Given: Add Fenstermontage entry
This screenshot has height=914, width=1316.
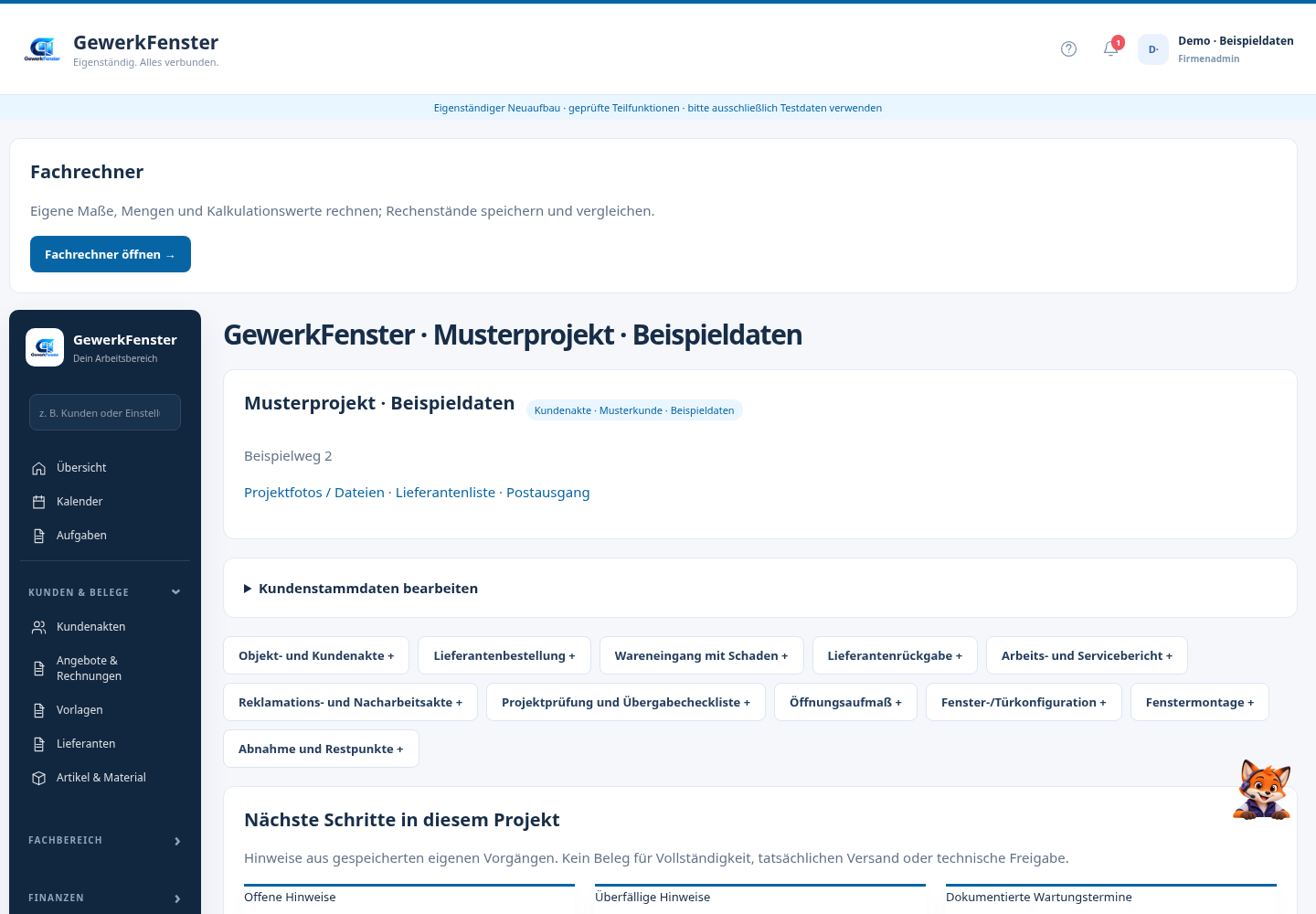Looking at the screenshot, I should (1200, 702).
